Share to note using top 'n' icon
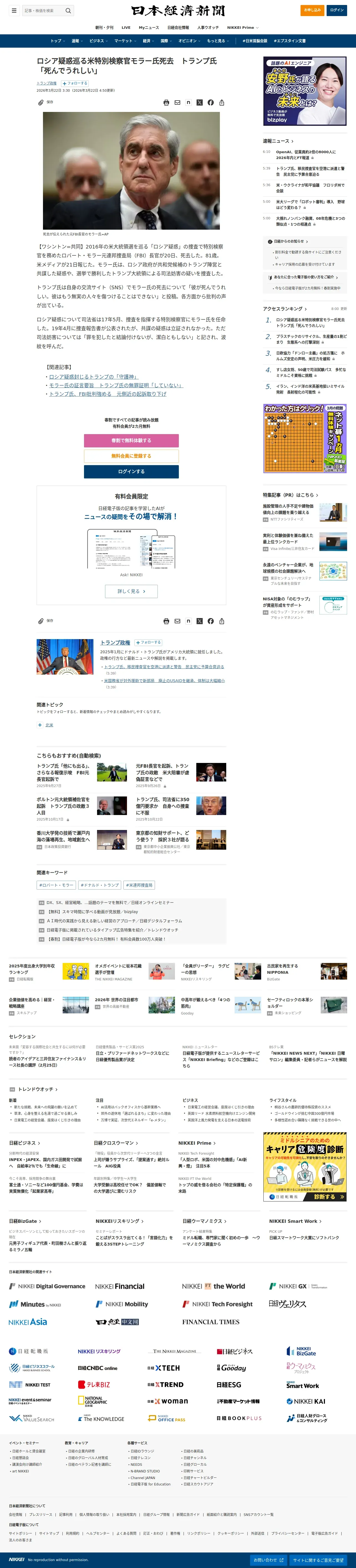Screen dimensions: 356x1568 click(x=188, y=103)
